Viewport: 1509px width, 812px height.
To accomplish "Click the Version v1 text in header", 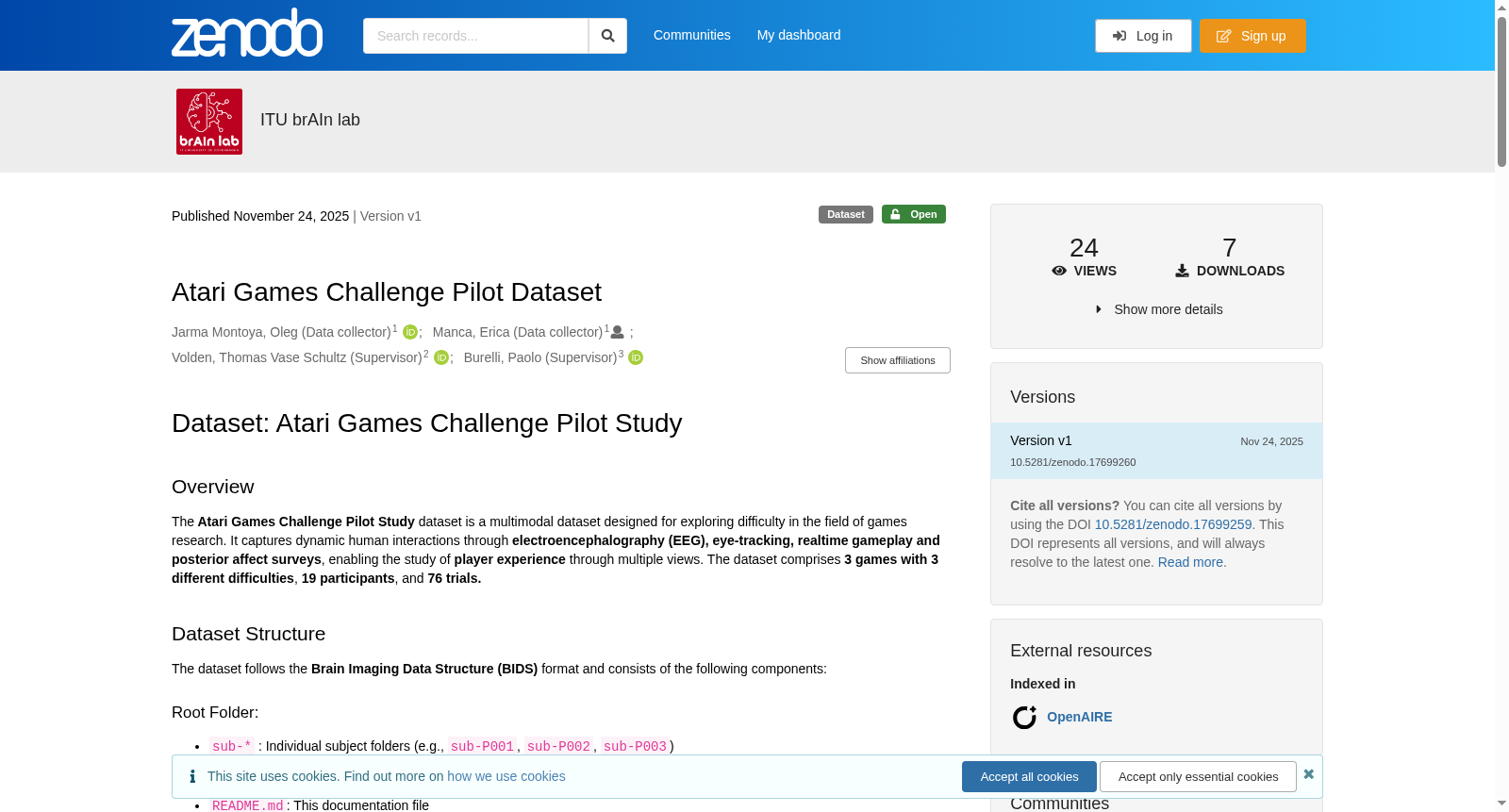I will click(390, 216).
